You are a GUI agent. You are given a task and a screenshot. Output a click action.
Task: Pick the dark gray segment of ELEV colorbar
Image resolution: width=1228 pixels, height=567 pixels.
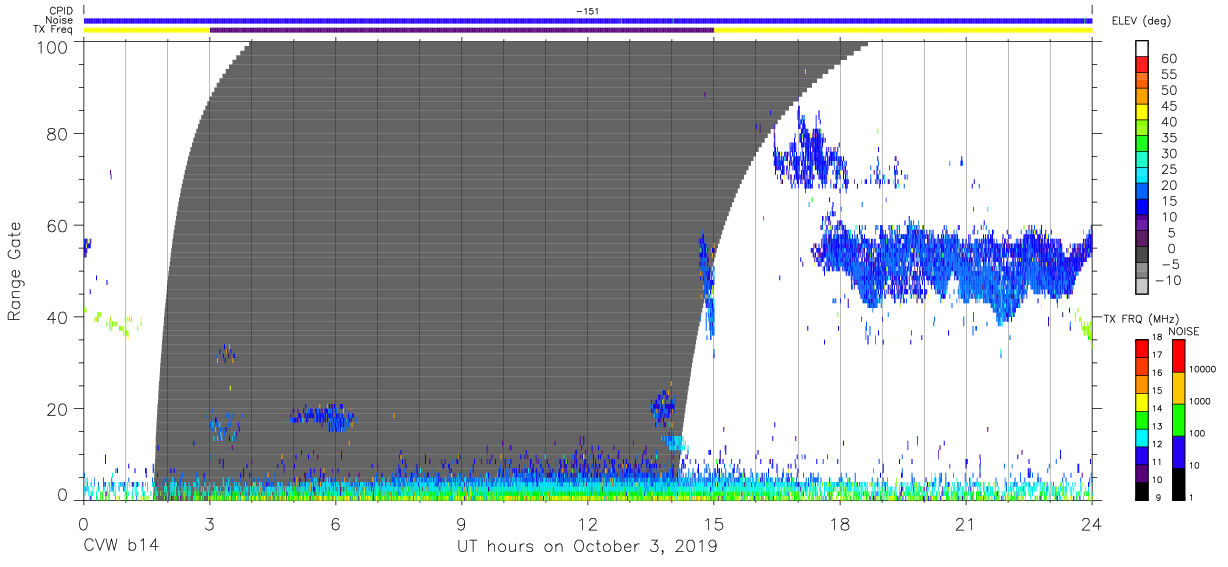(1144, 255)
